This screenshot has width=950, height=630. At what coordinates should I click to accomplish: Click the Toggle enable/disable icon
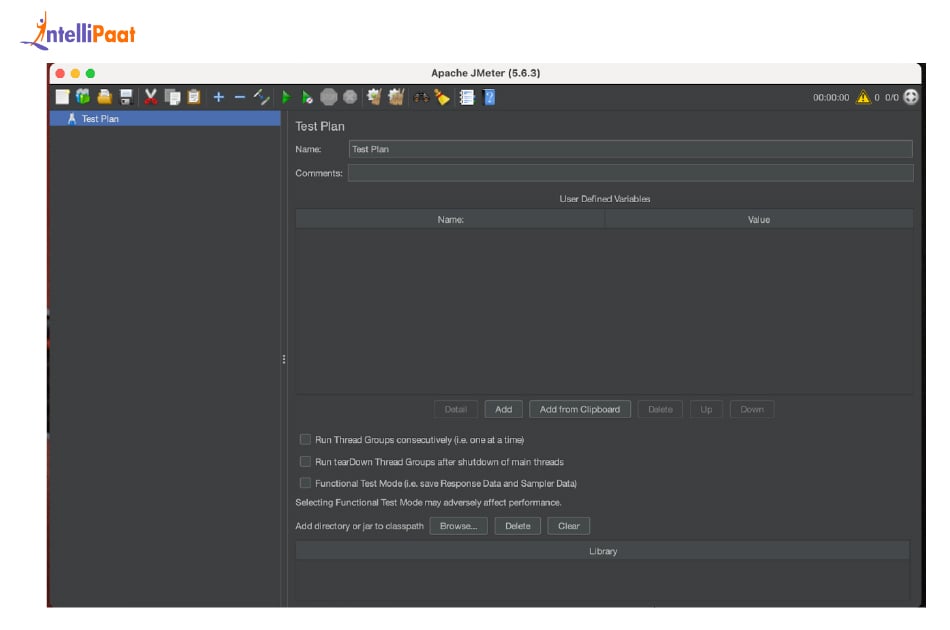[261, 97]
